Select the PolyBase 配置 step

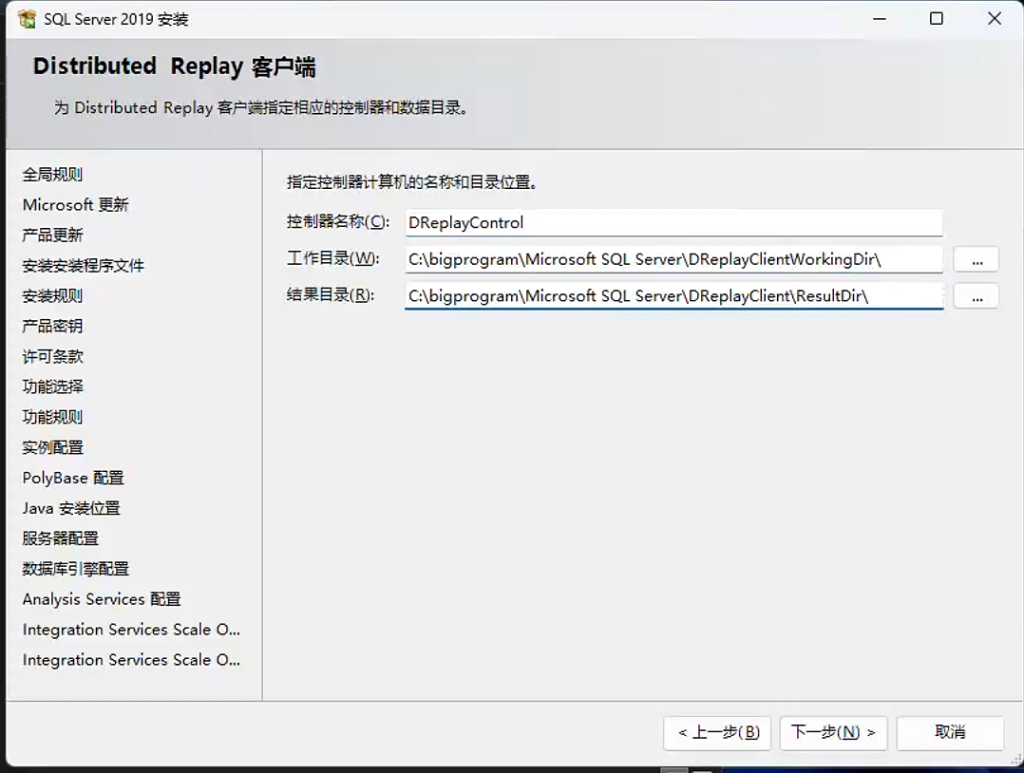73,478
